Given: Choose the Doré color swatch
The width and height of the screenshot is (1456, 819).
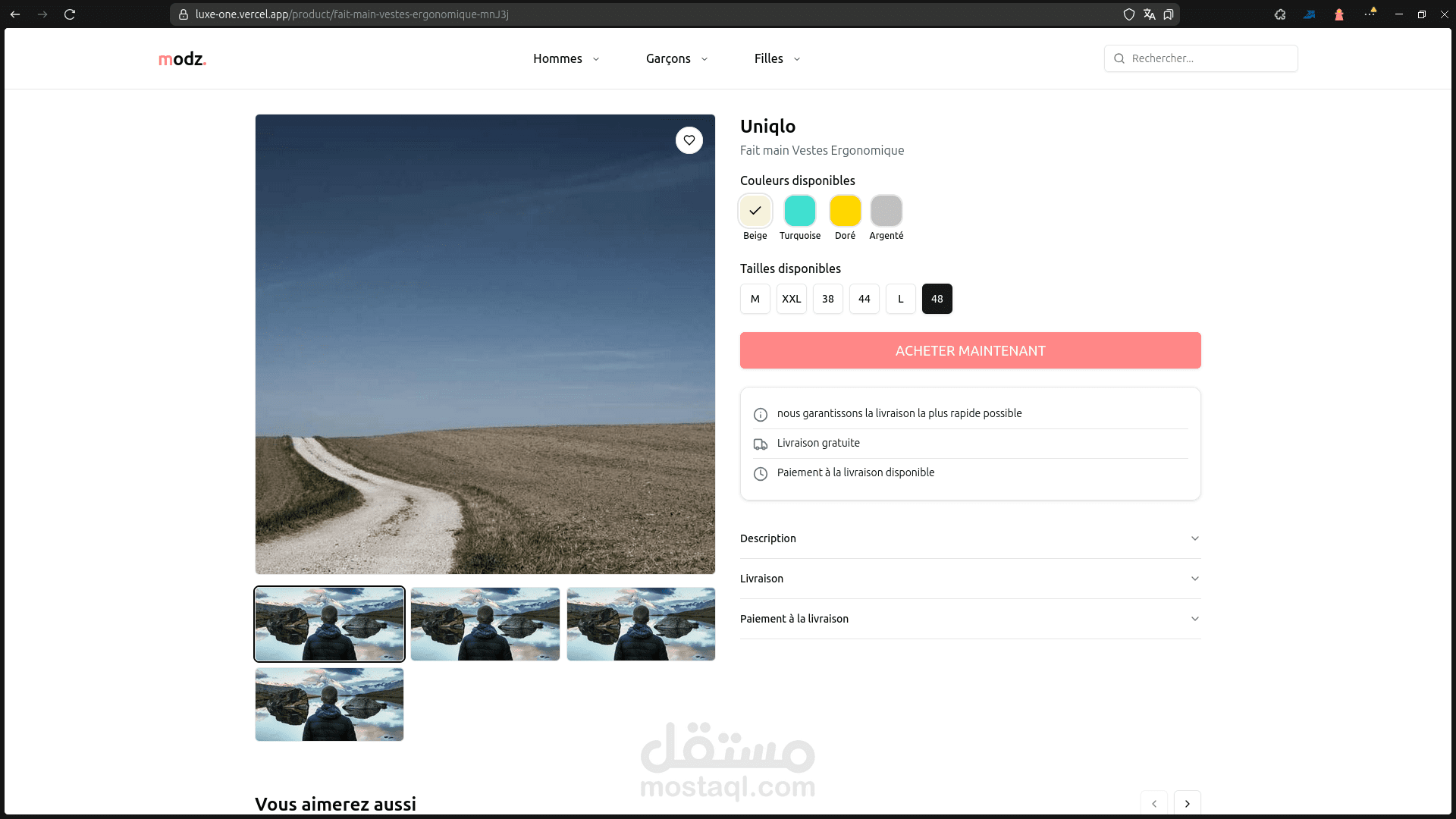Looking at the screenshot, I should tap(845, 211).
